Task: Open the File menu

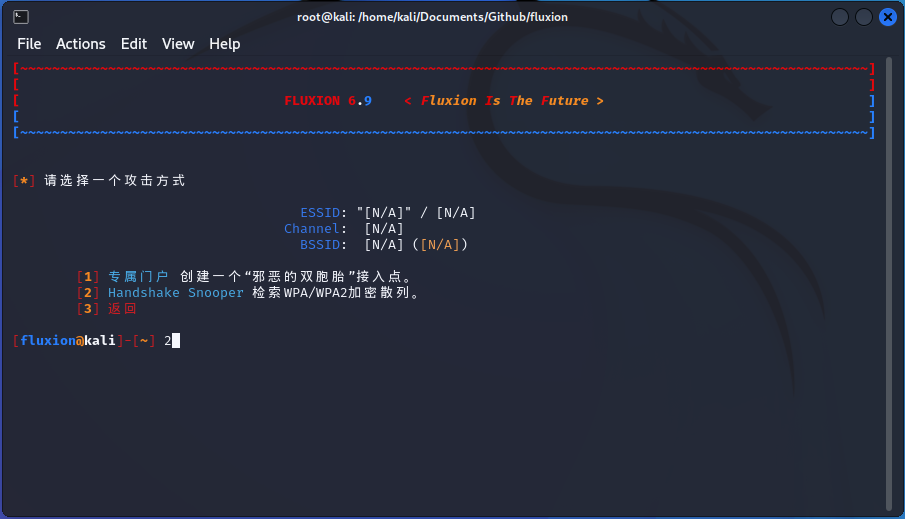Action: click(x=29, y=44)
